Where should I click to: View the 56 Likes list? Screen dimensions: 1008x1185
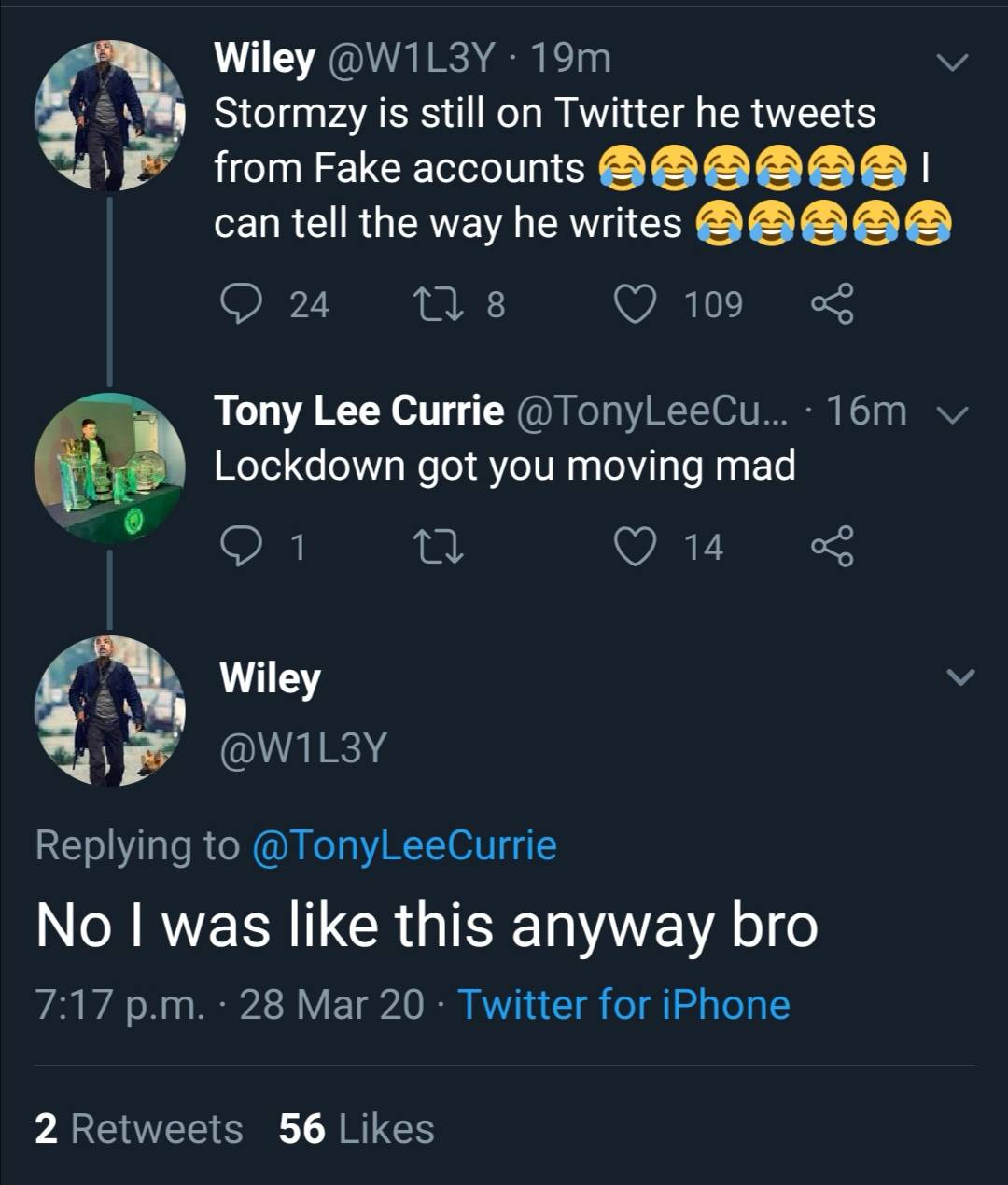point(357,1128)
